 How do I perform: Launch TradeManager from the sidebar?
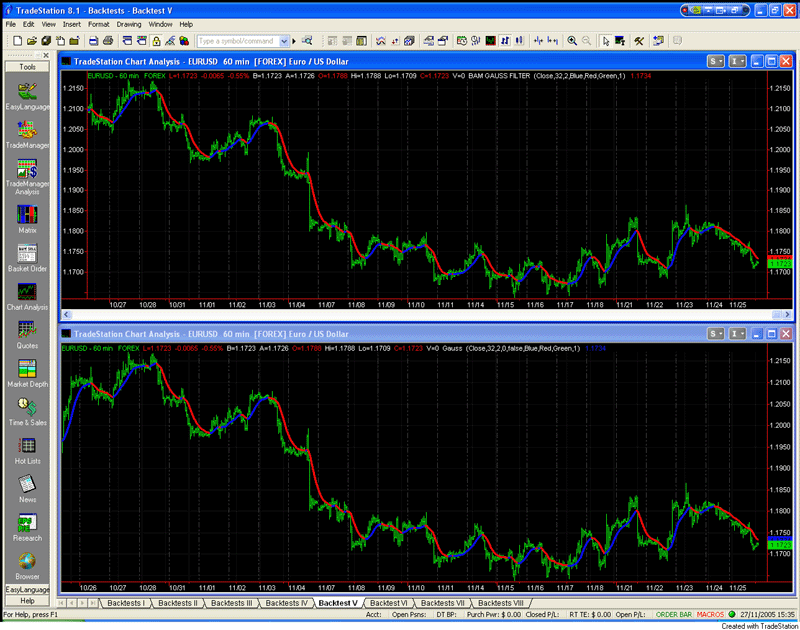[27, 130]
